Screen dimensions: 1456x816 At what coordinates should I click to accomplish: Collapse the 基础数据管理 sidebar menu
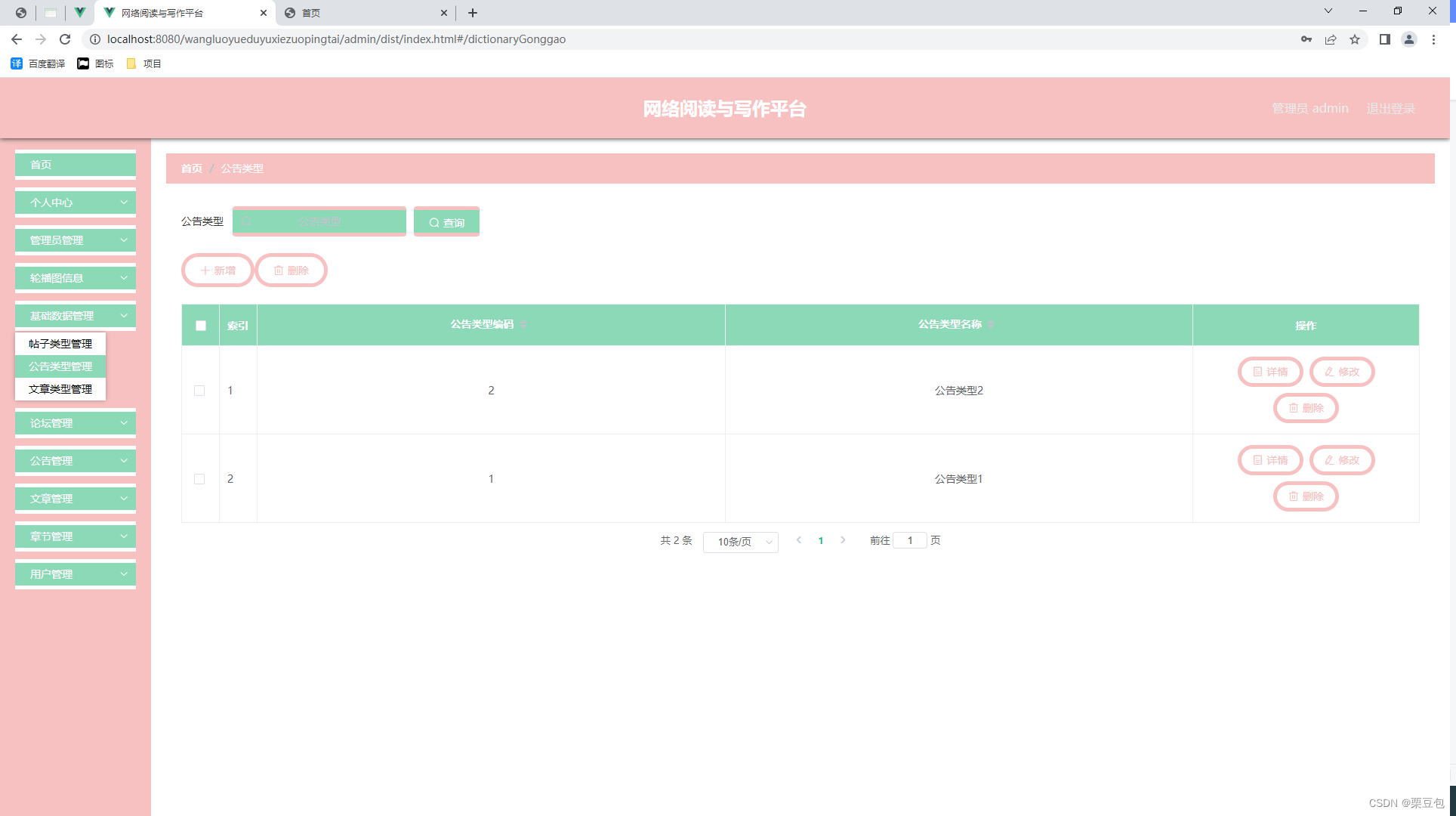(76, 316)
